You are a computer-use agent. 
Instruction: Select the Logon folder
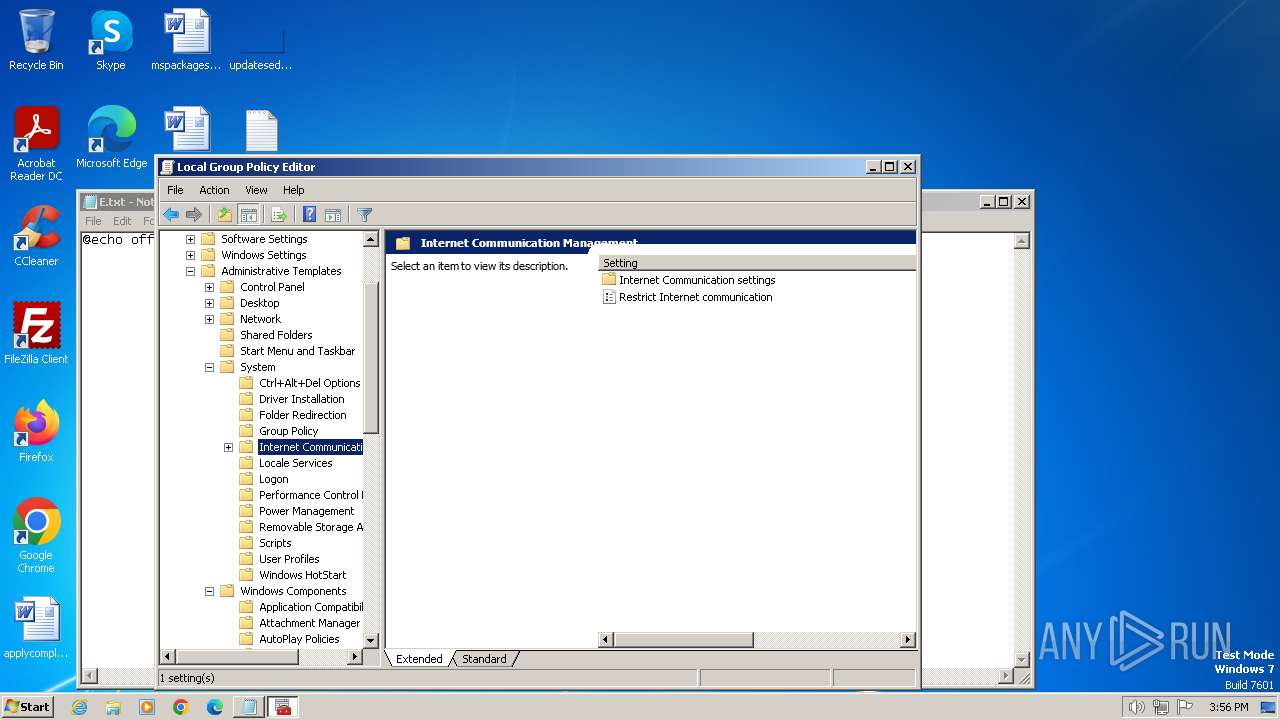coord(273,479)
